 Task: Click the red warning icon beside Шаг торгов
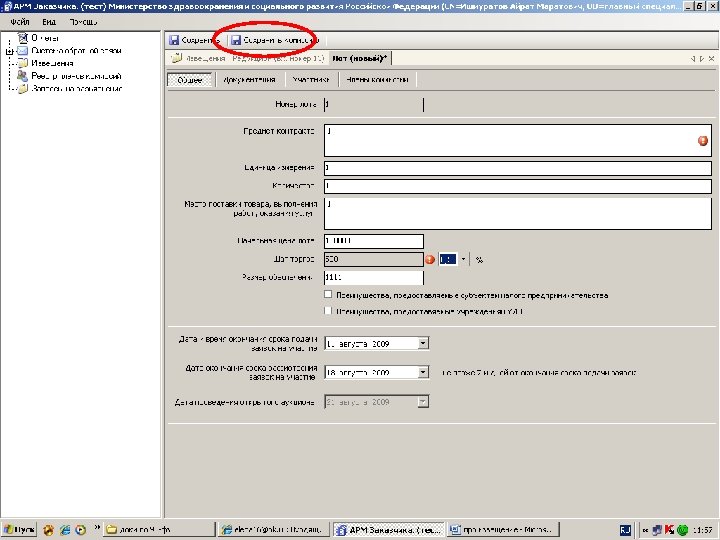point(430,259)
